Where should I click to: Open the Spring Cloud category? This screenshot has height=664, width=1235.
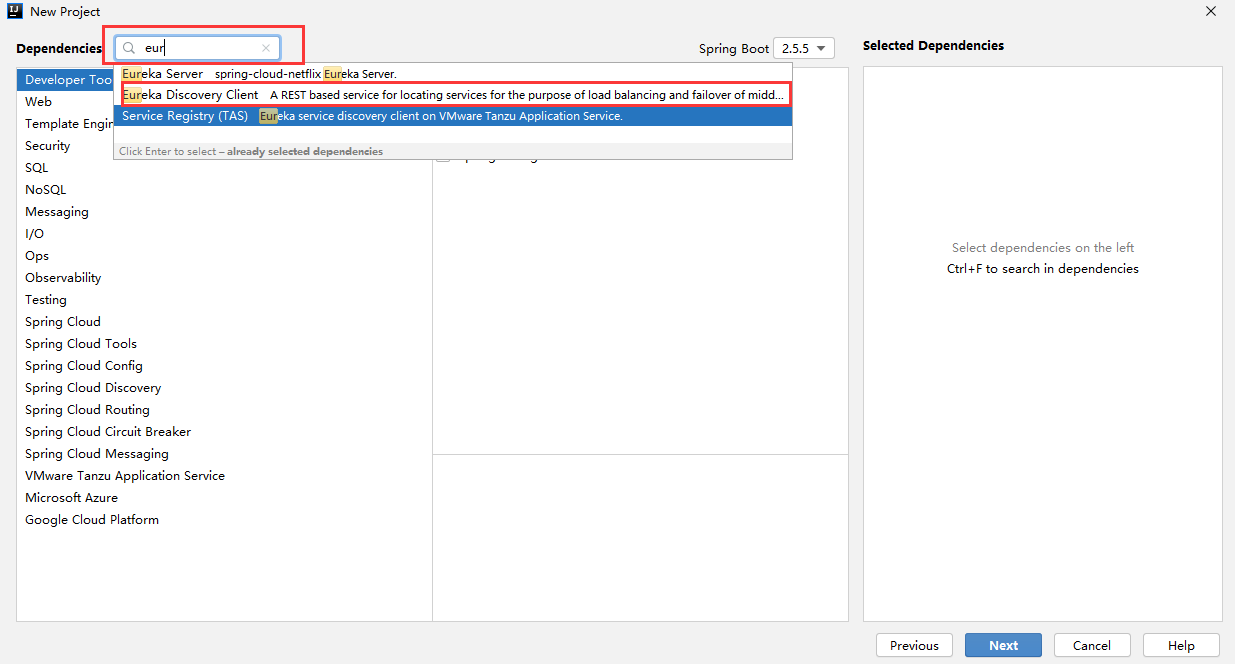click(224, 322)
